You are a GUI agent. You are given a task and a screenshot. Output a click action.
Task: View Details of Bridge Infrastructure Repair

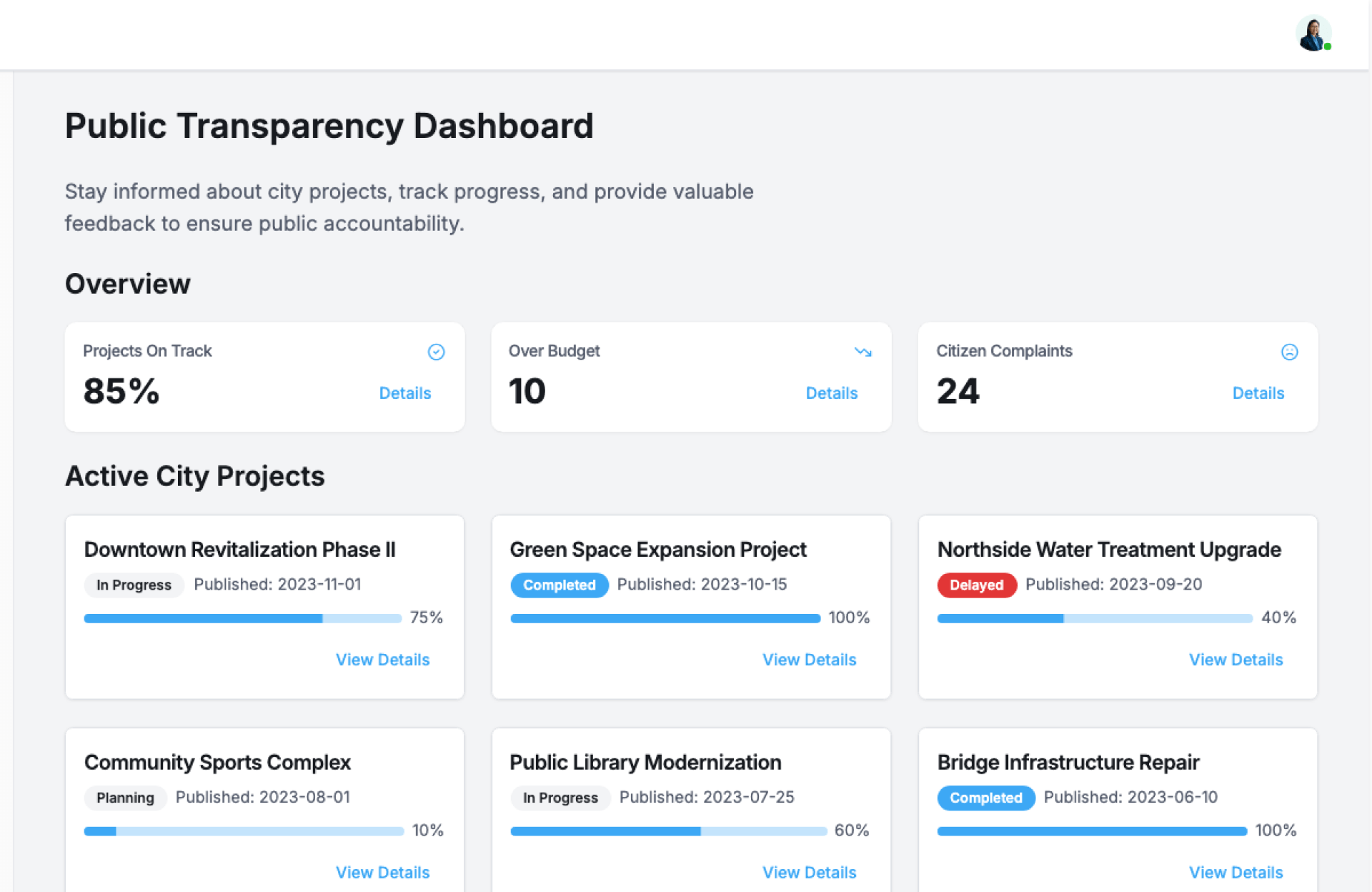tap(1236, 873)
